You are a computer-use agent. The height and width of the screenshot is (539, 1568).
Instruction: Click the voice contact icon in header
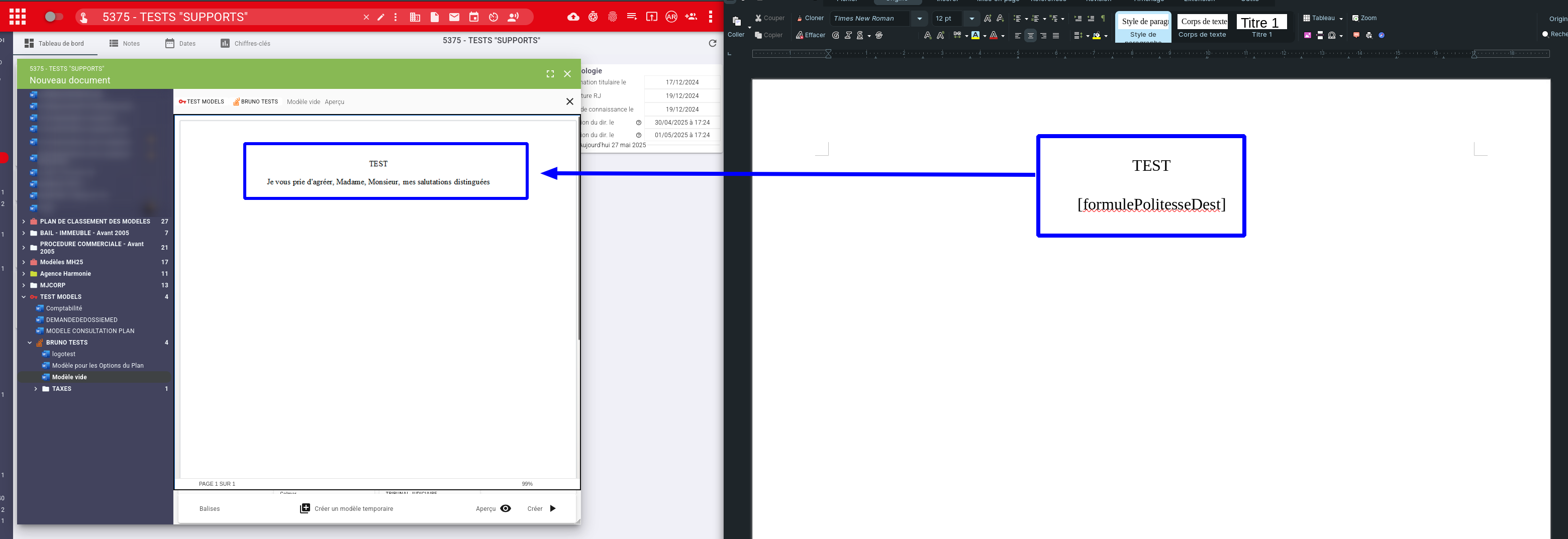[513, 17]
